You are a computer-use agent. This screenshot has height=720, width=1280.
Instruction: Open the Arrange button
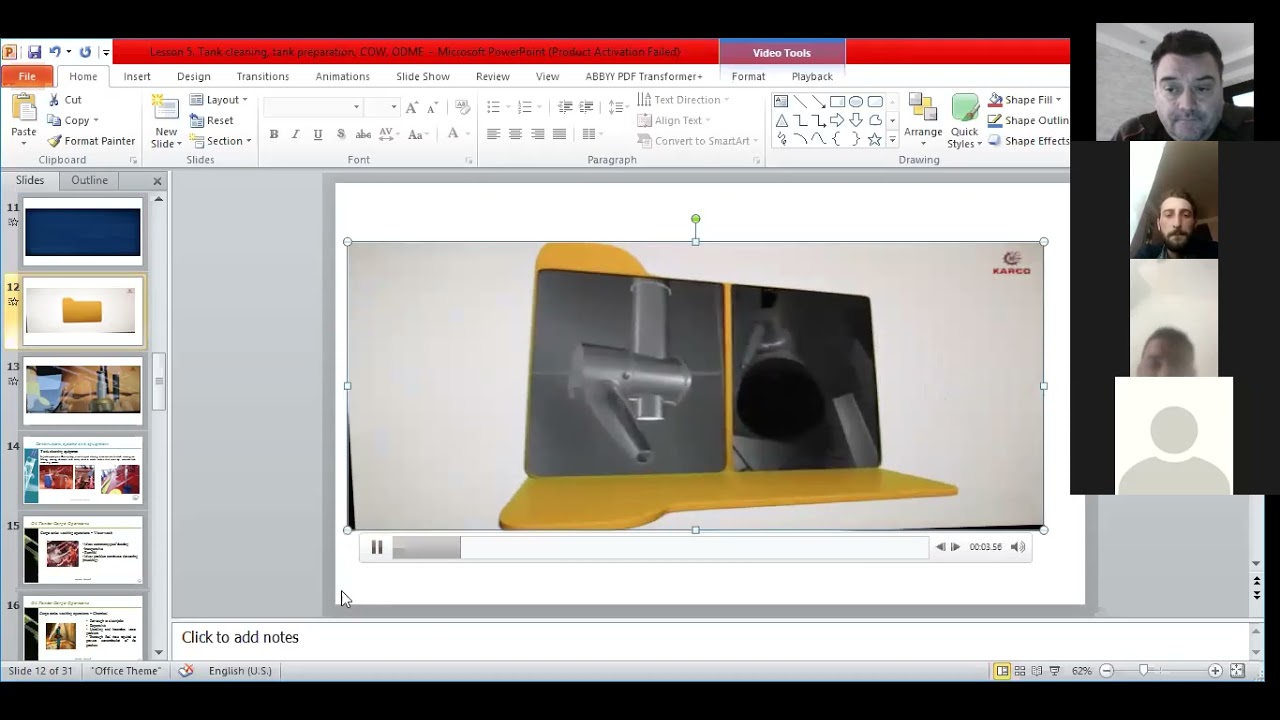[x=923, y=119]
